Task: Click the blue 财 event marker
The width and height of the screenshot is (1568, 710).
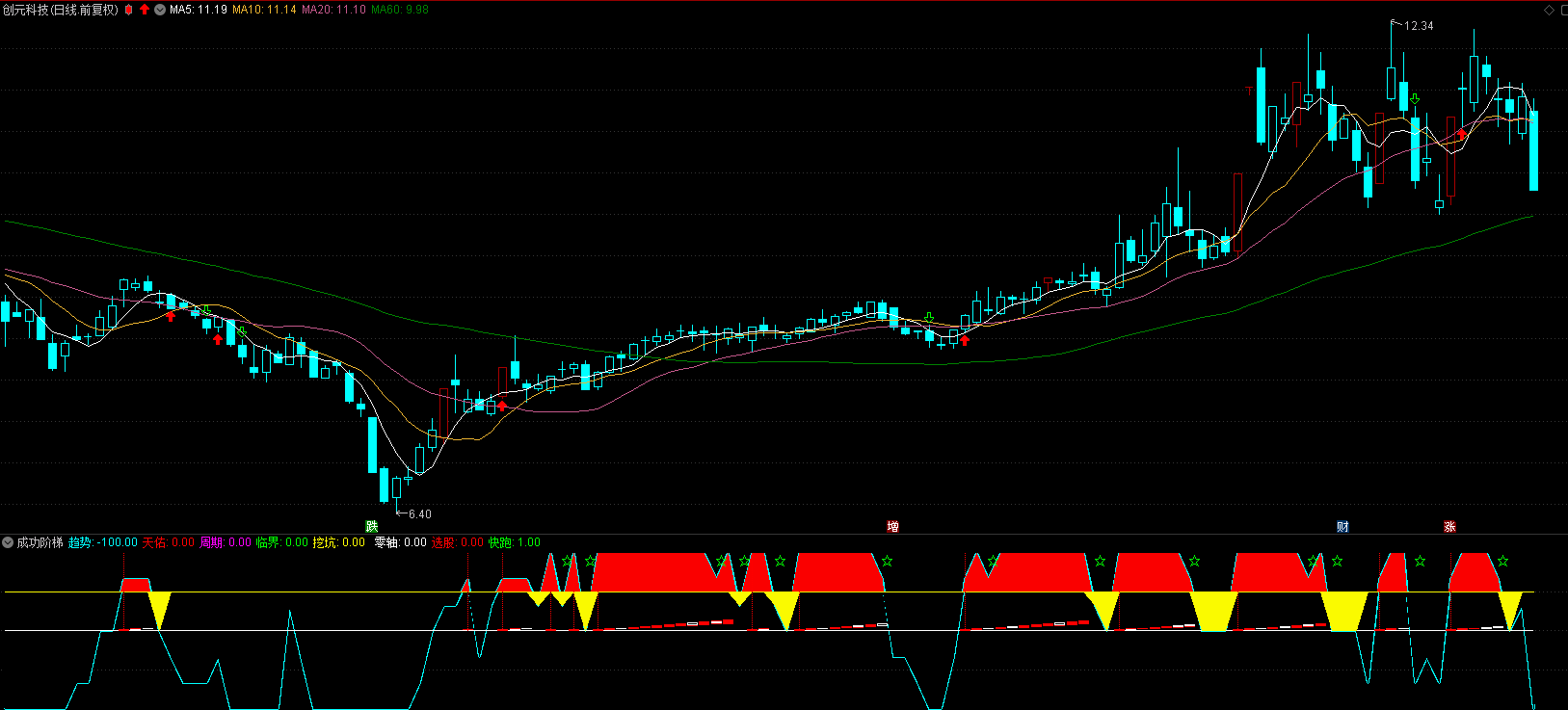Action: 1342,526
